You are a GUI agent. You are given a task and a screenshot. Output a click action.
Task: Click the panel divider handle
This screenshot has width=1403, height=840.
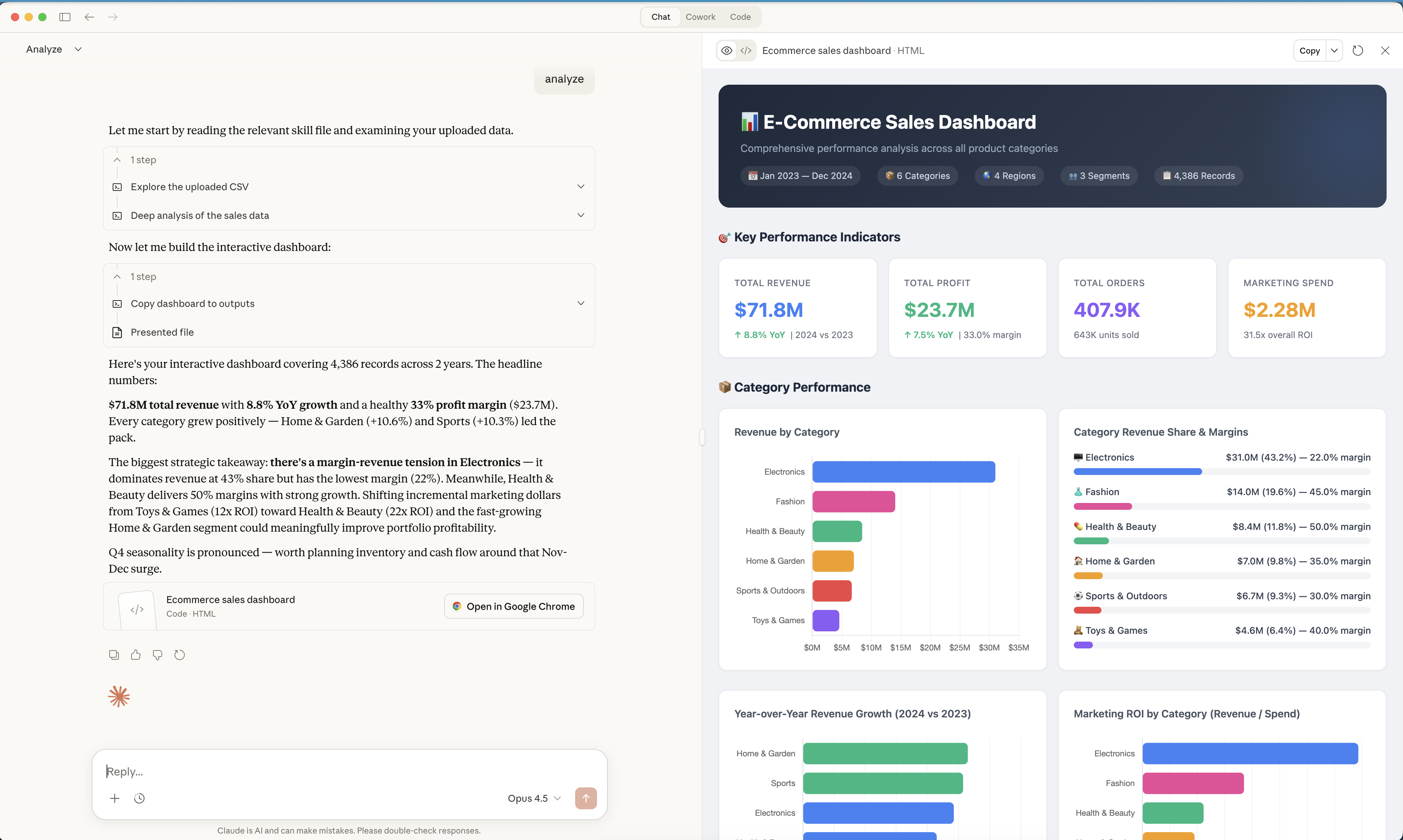tap(702, 437)
